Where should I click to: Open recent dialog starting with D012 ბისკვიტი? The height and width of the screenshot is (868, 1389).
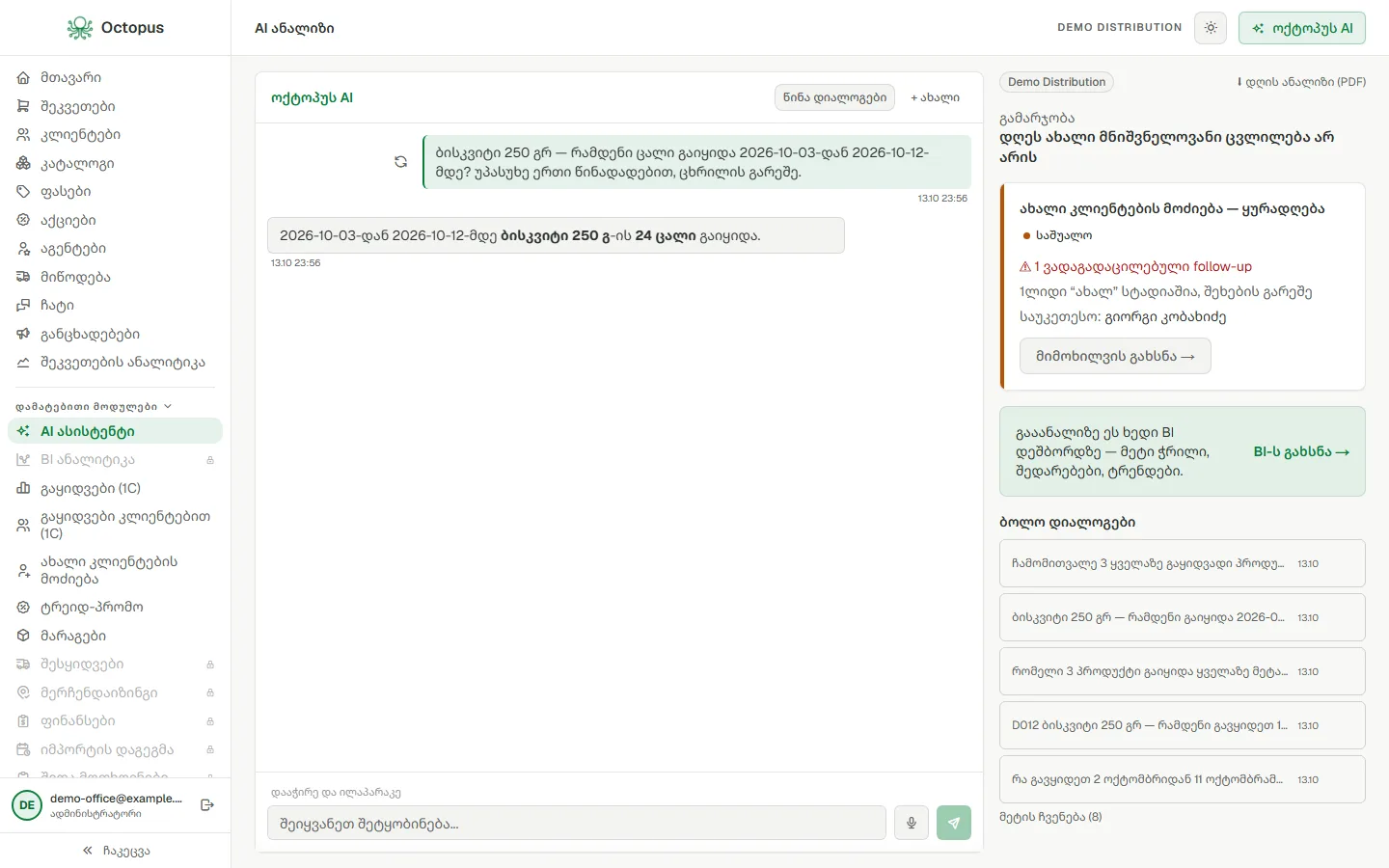pyautogui.click(x=1183, y=725)
